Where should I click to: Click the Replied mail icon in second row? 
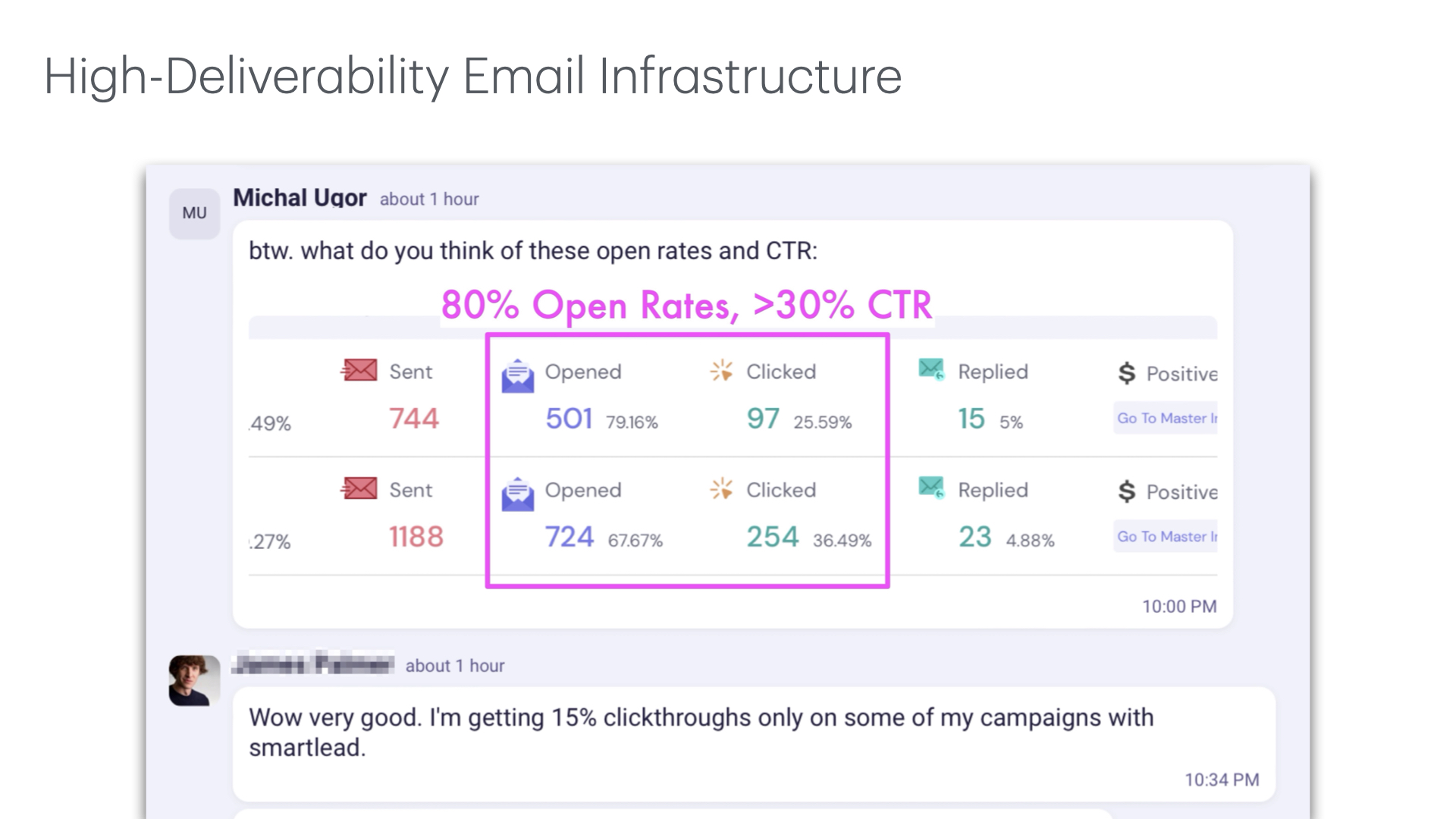[931, 488]
